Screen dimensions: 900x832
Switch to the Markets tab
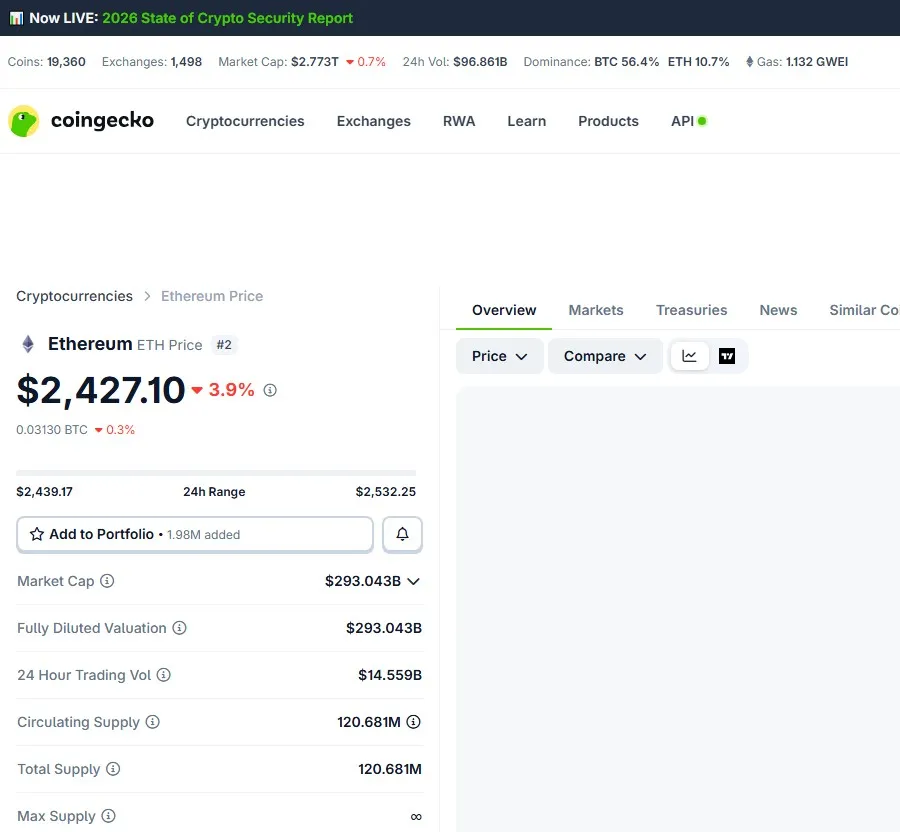coord(596,310)
